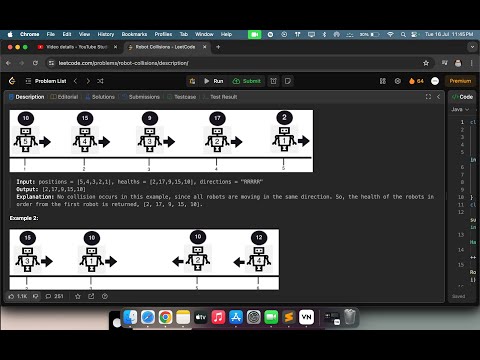
Task: Switch to the Submissions tab
Action: pos(141,97)
